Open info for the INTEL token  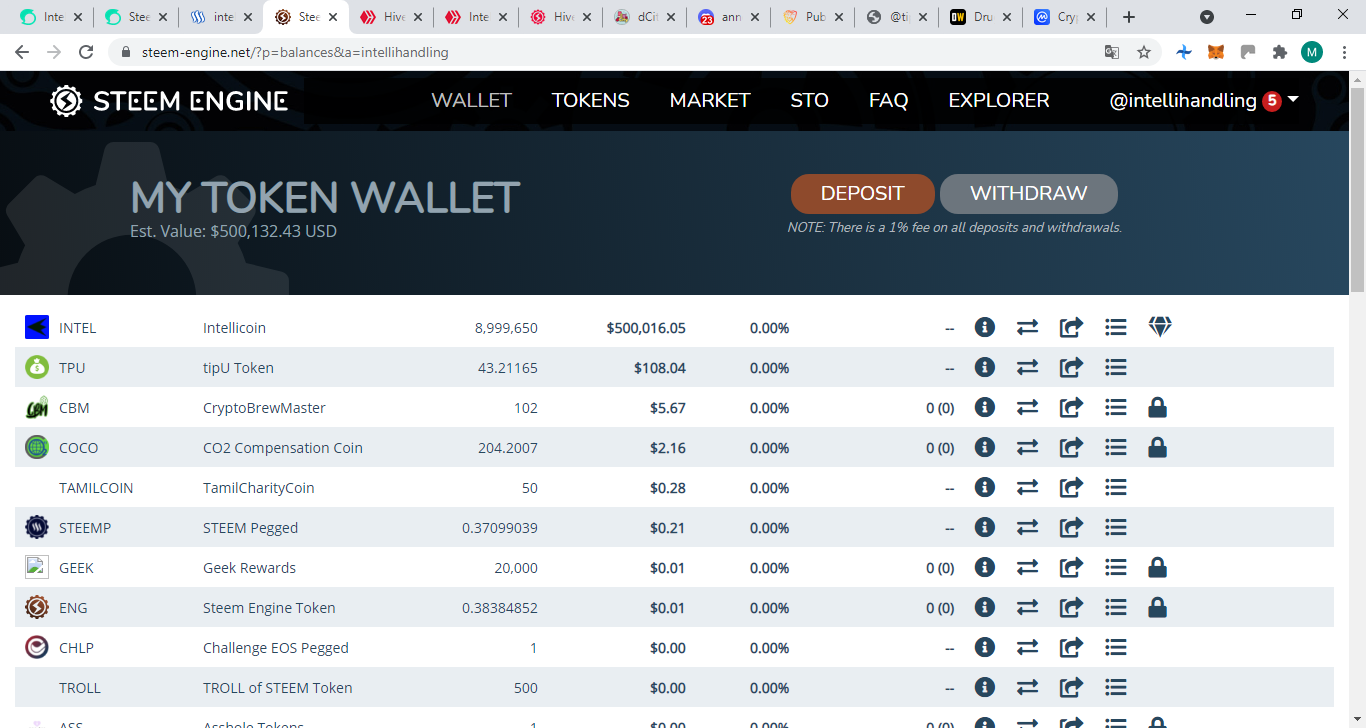[x=985, y=327]
